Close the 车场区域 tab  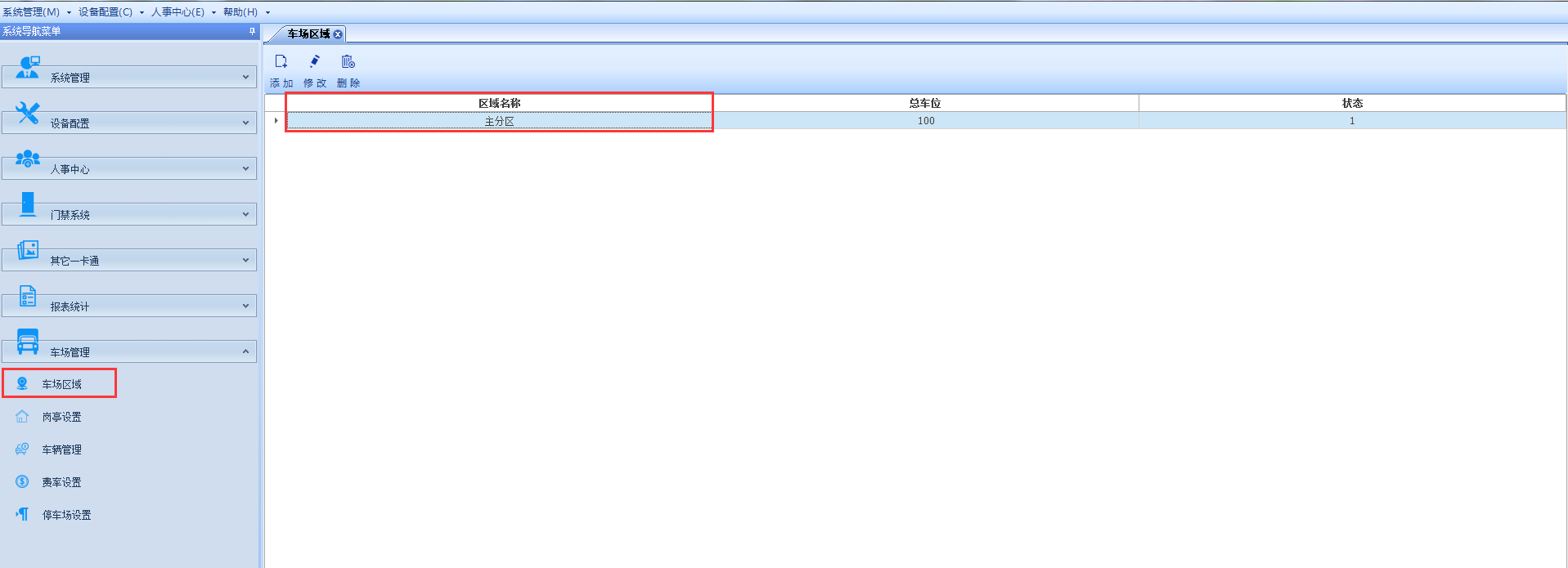pyautogui.click(x=338, y=34)
